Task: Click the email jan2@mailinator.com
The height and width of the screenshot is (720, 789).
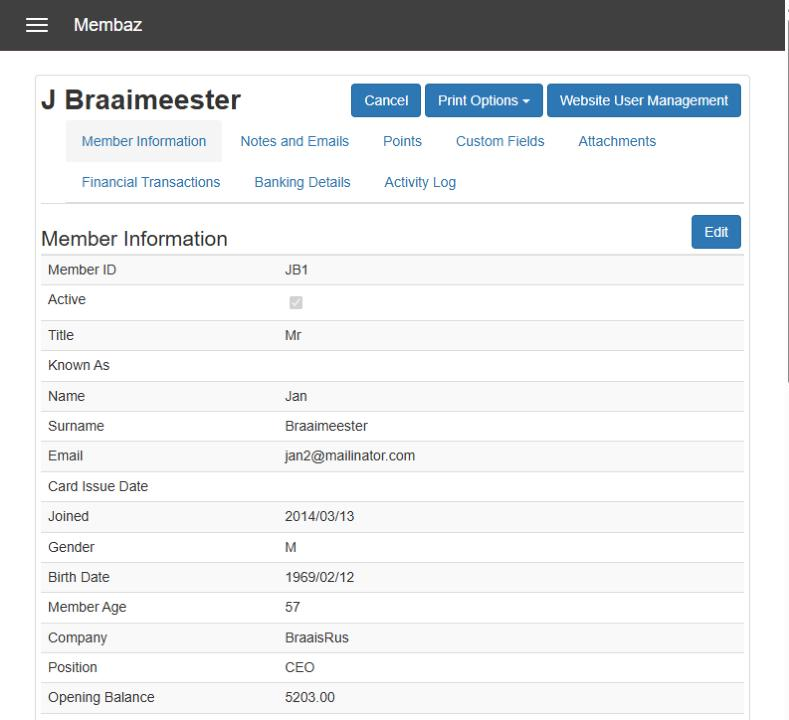Action: [x=350, y=456]
